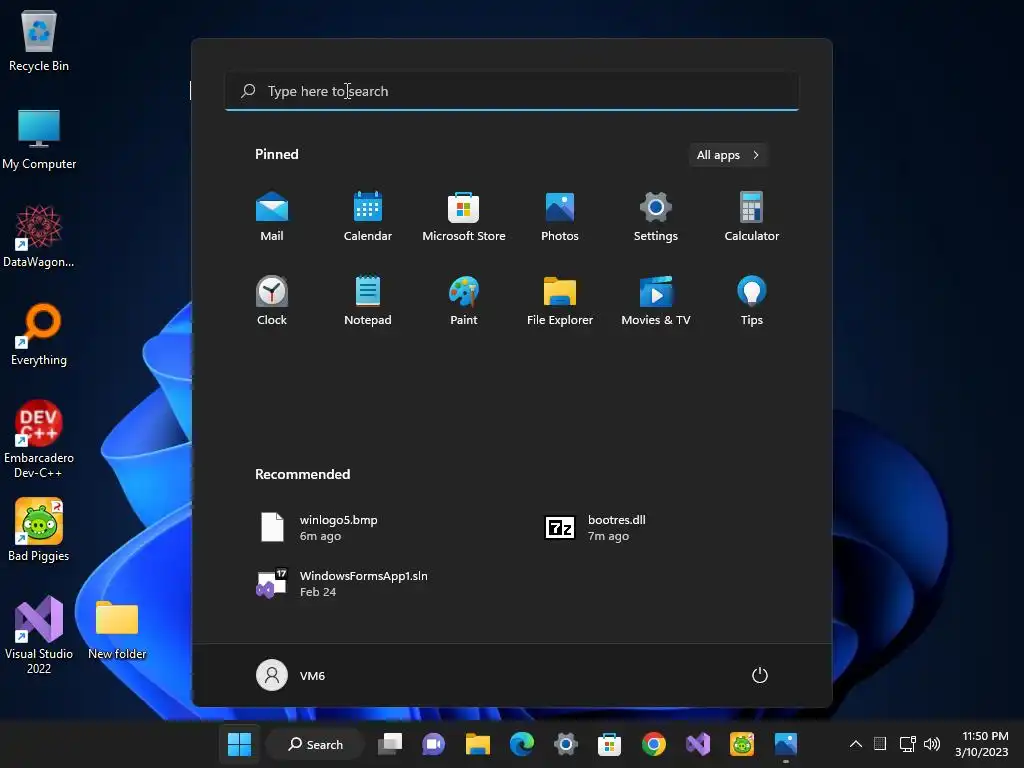This screenshot has width=1024, height=768.
Task: Launch Notepad from Pinned
Action: 368,300
